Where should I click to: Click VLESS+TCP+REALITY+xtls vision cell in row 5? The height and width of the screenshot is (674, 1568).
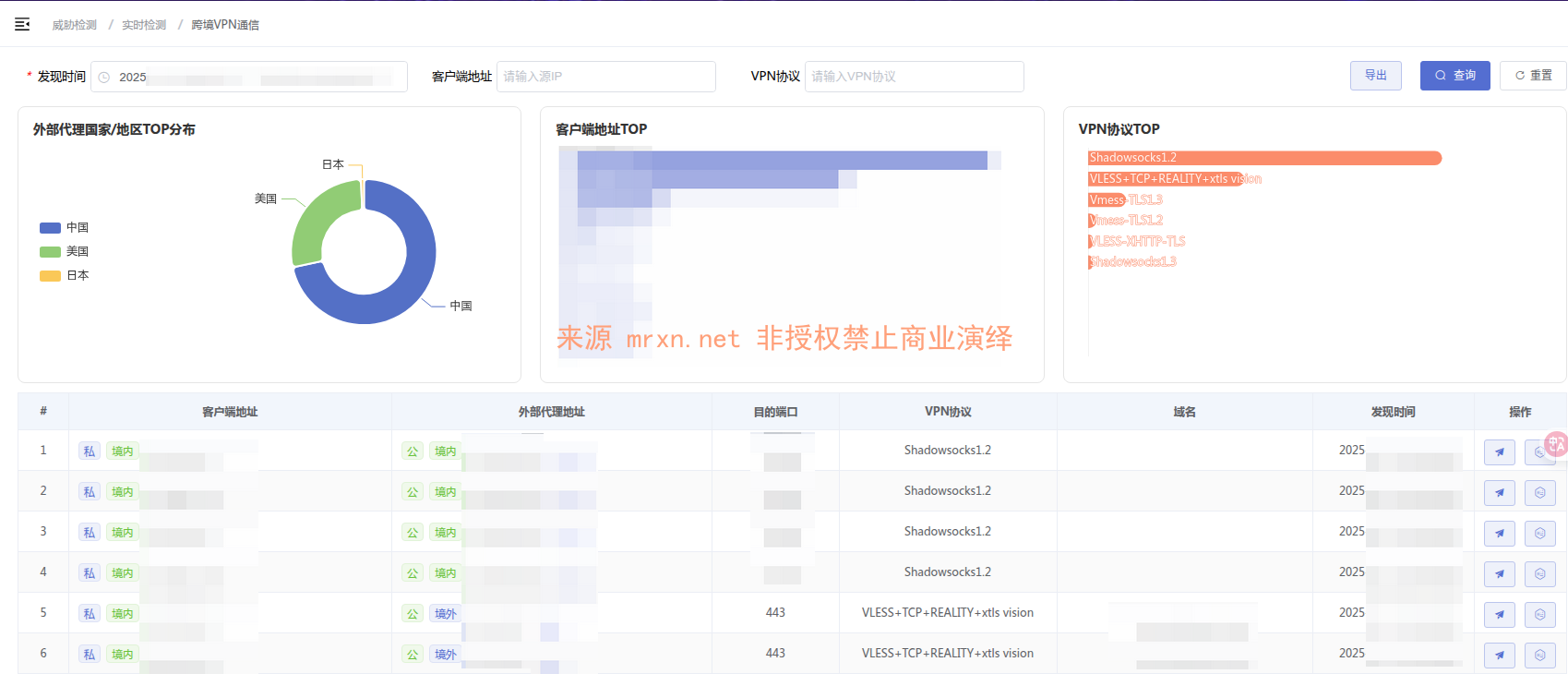pyautogui.click(x=948, y=613)
